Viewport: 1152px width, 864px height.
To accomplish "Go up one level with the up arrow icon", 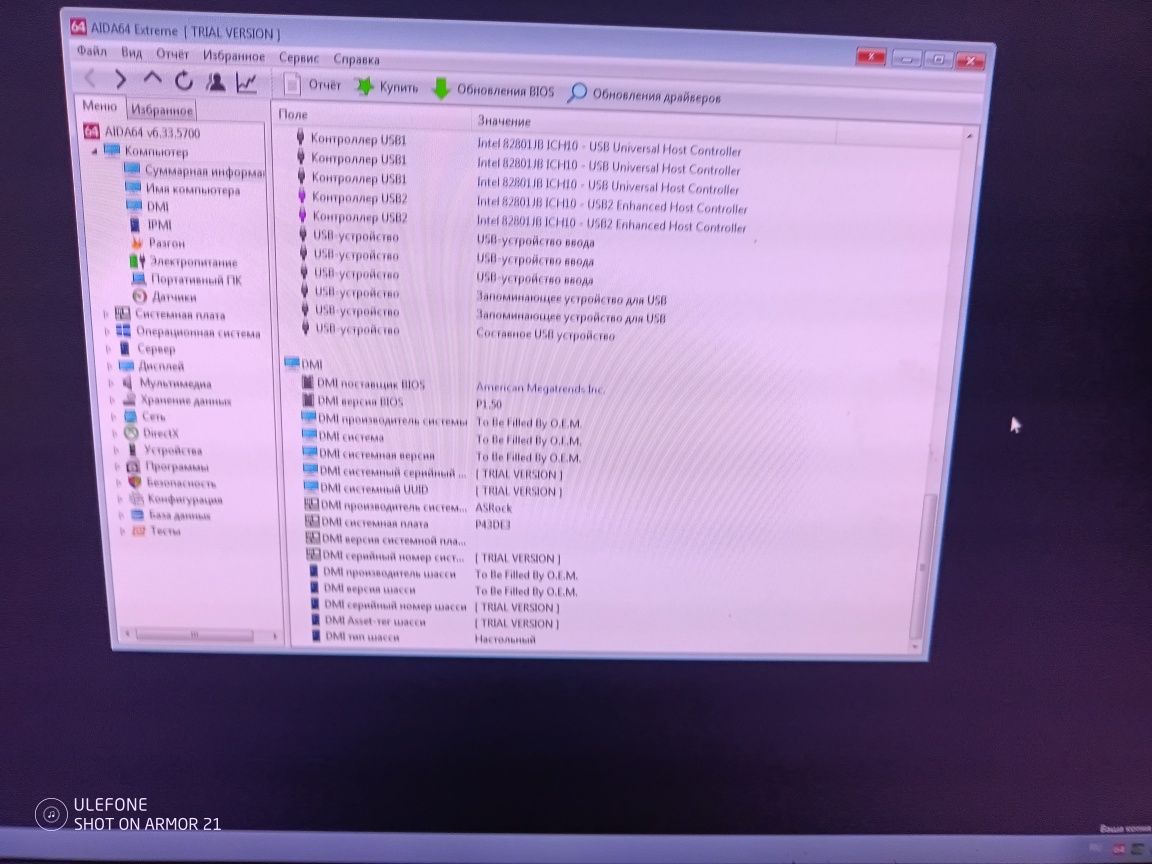I will (x=152, y=78).
